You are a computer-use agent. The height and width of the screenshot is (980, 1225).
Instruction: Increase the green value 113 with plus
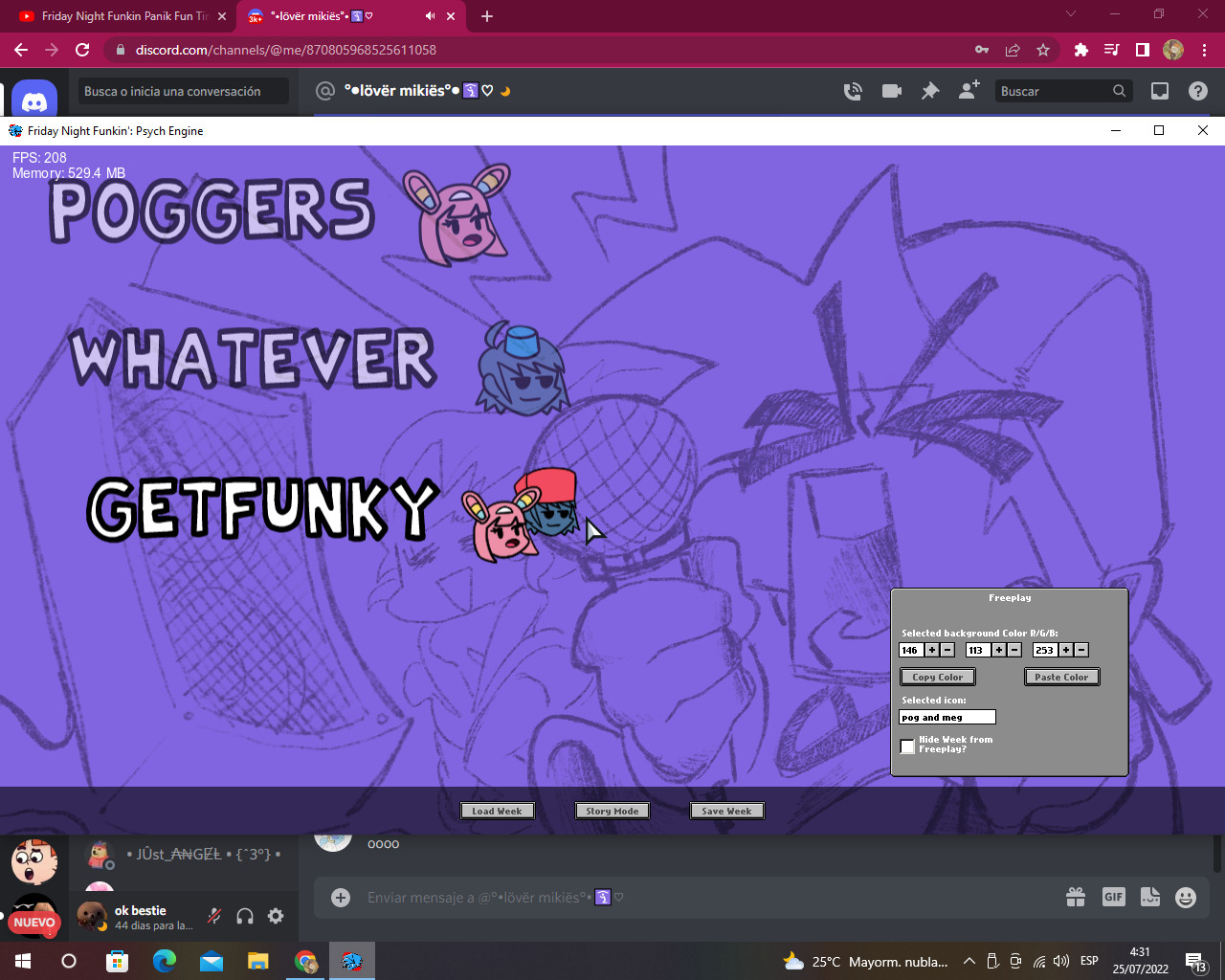999,650
